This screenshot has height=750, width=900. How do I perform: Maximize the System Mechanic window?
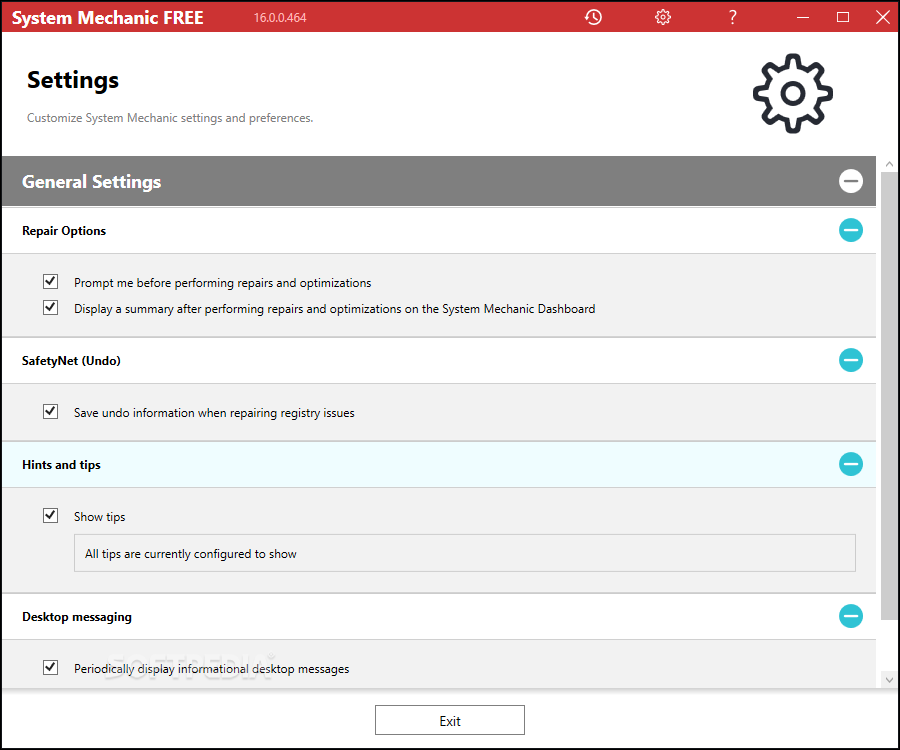pos(843,17)
